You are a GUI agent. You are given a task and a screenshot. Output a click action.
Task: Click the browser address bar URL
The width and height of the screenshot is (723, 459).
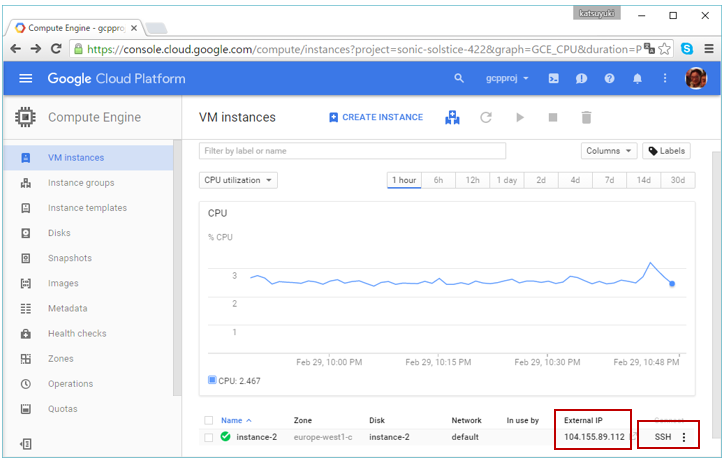364,49
